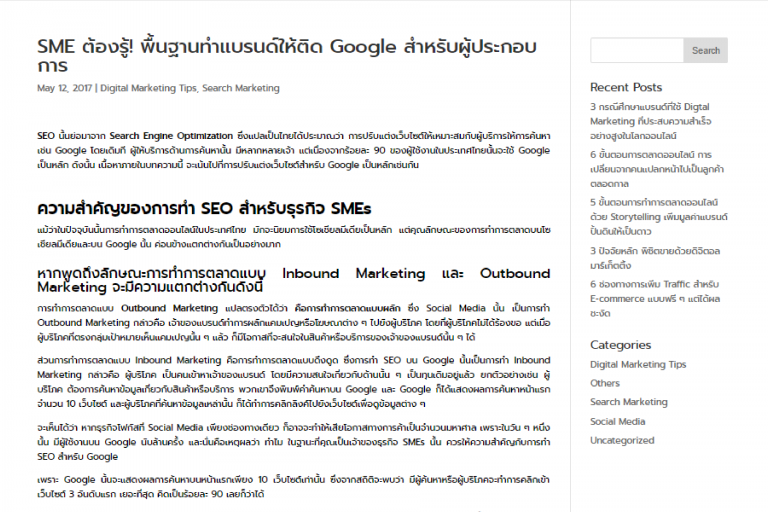Click the subheading about Inbound Marketing and Outbound Marketing
The width and height of the screenshot is (768, 512).
click(293, 280)
